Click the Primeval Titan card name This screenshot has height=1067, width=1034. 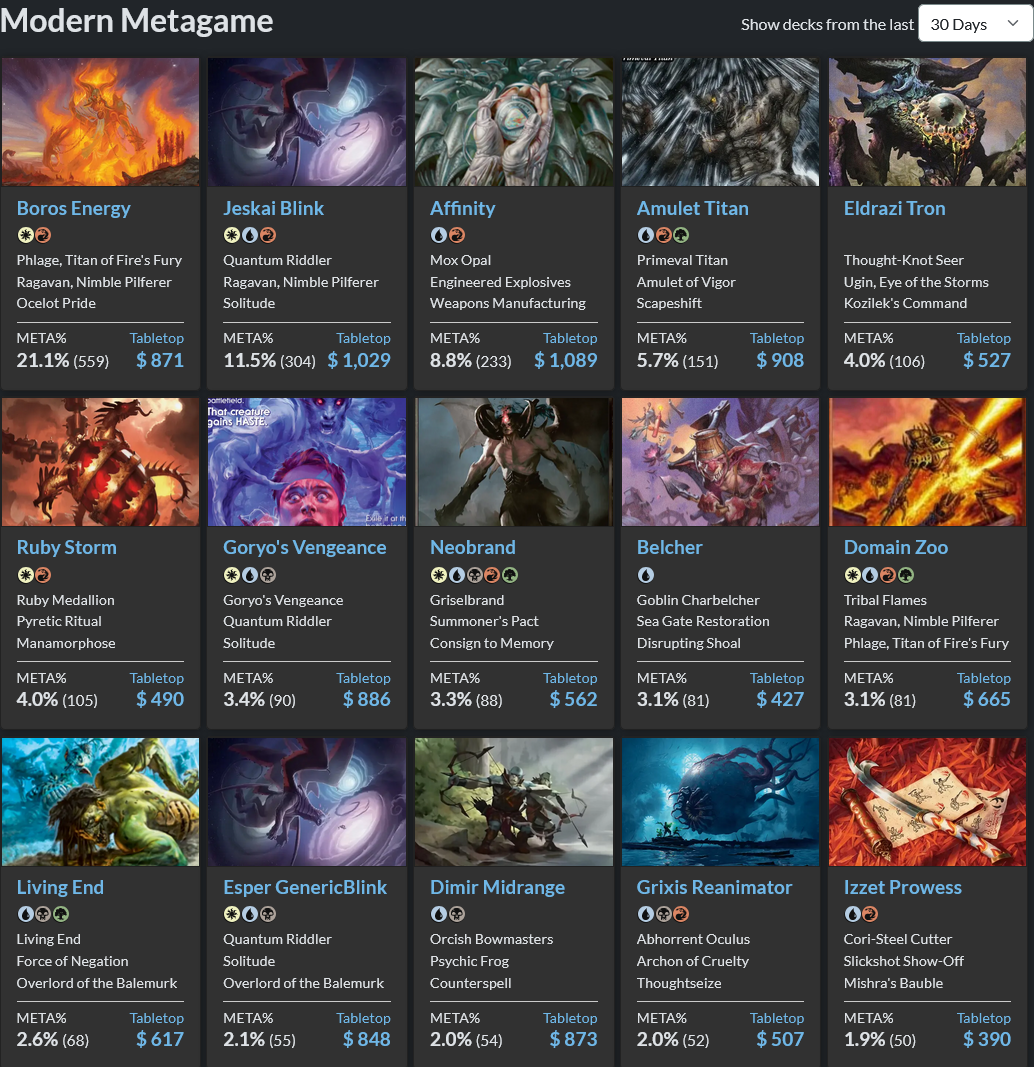pos(682,260)
